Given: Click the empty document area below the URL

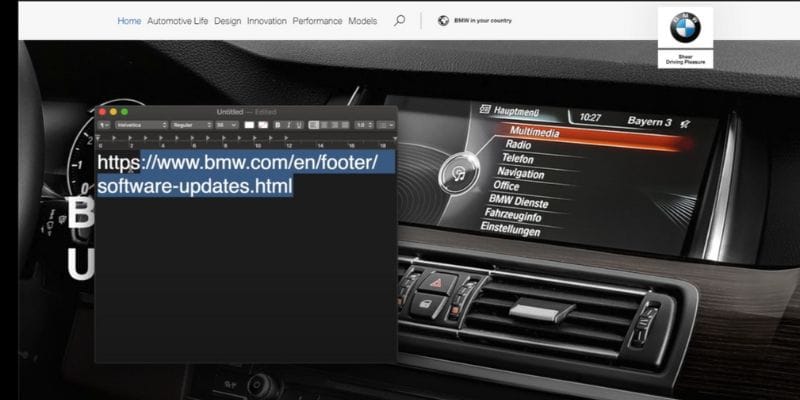Looking at the screenshot, I should coord(246,281).
